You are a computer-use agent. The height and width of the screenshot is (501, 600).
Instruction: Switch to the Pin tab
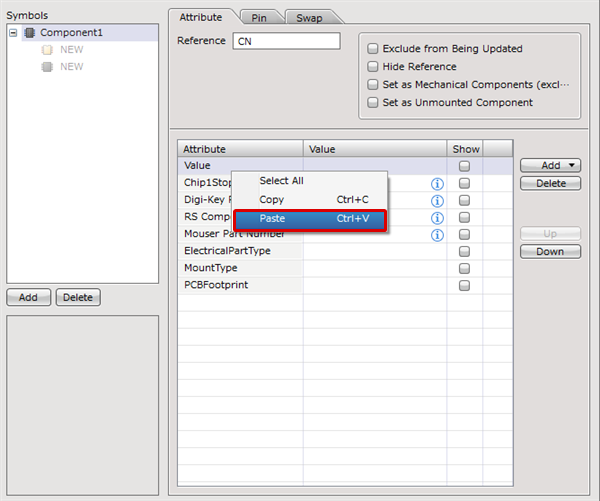click(259, 18)
